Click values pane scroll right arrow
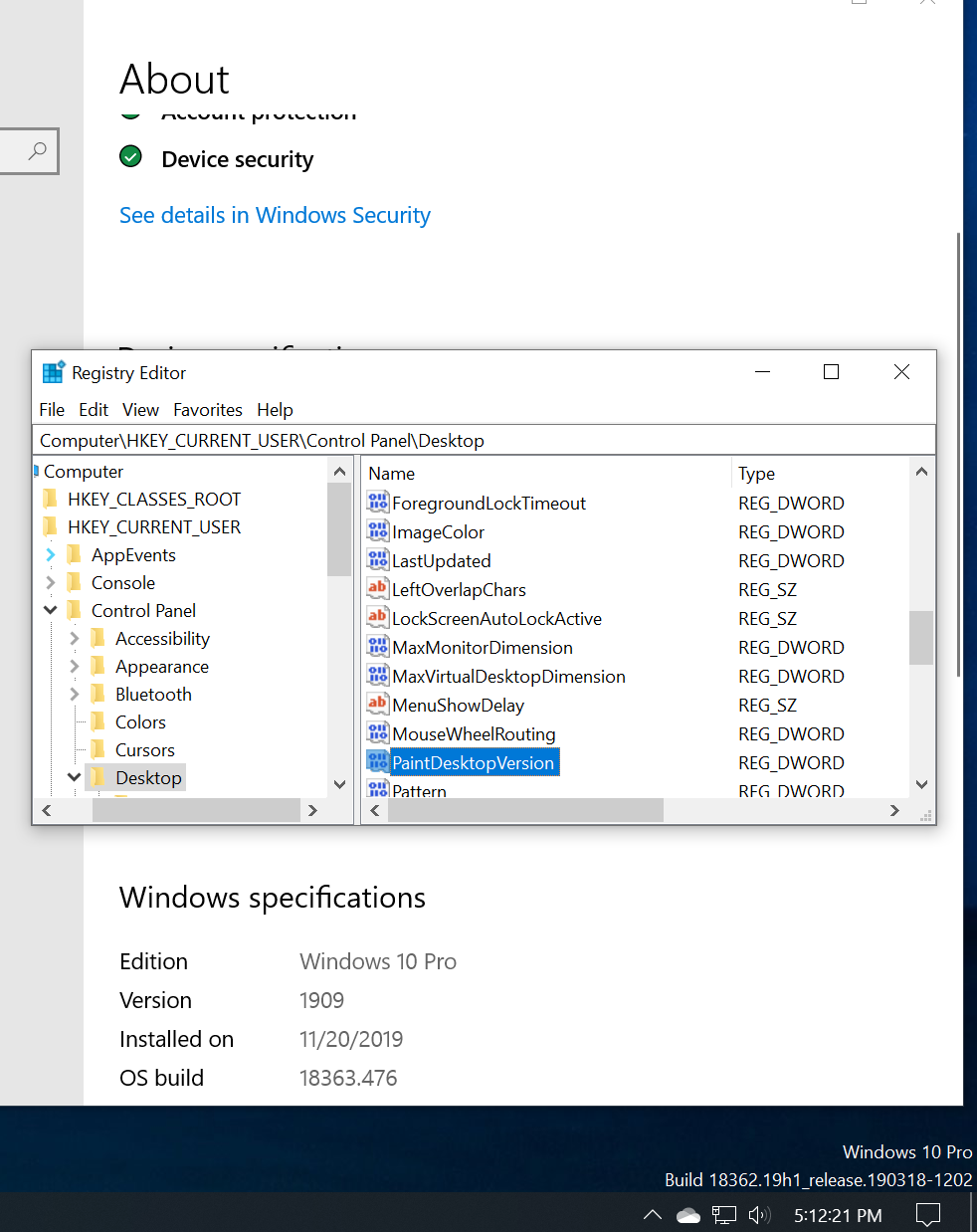The image size is (977, 1232). (x=894, y=811)
